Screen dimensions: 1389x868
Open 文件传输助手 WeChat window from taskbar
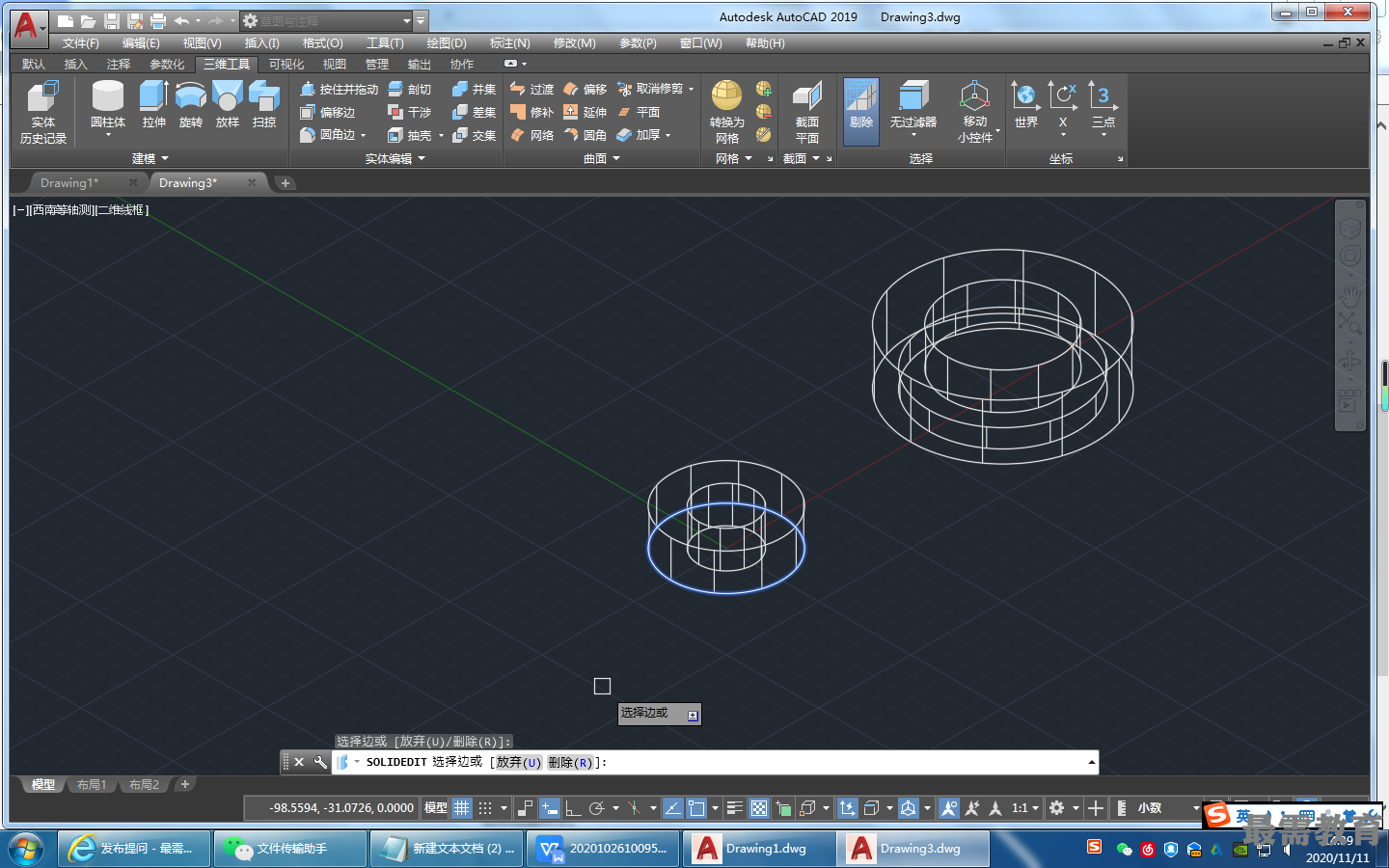pyautogui.click(x=290, y=849)
